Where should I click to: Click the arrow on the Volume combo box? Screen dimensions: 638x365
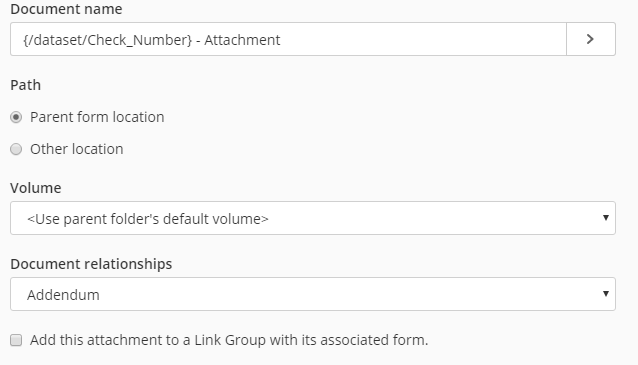(605, 218)
